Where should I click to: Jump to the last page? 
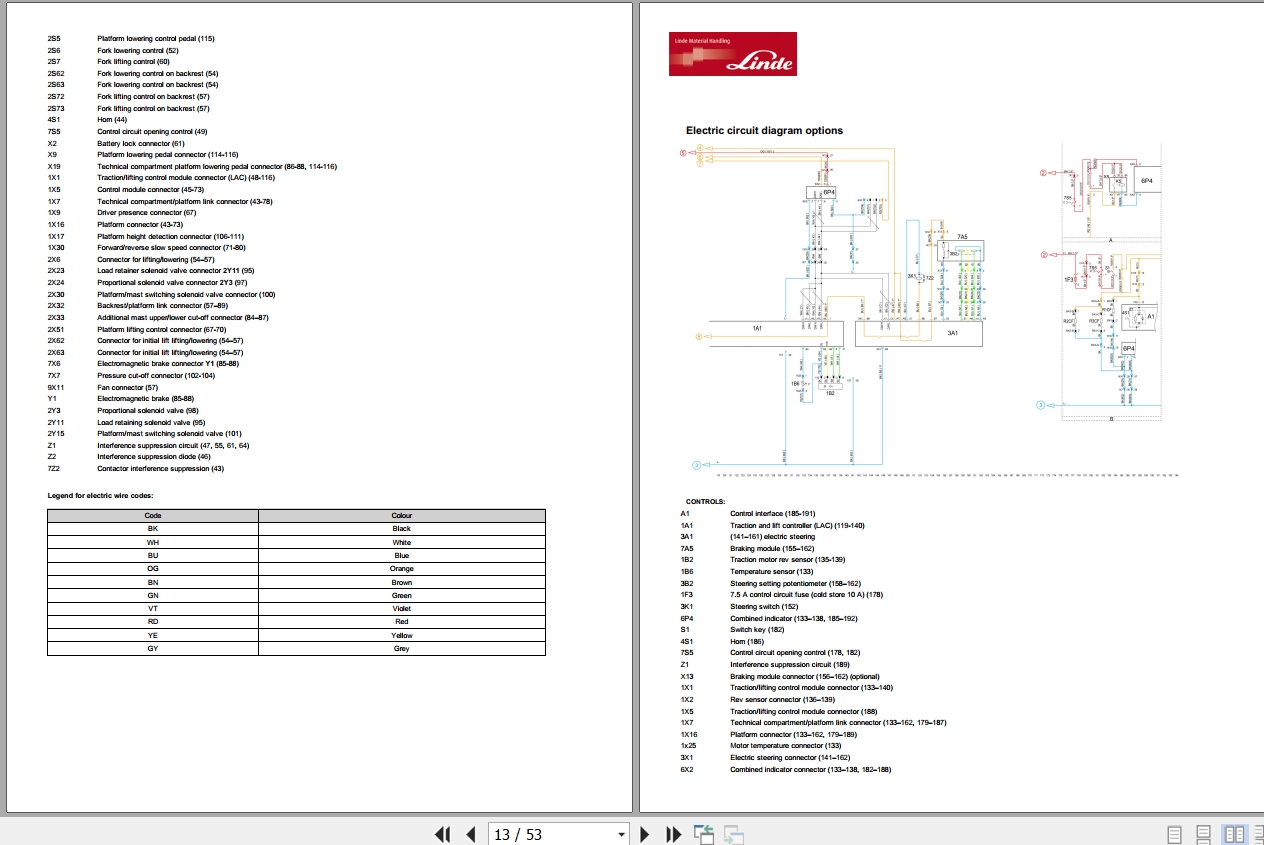pos(673,834)
